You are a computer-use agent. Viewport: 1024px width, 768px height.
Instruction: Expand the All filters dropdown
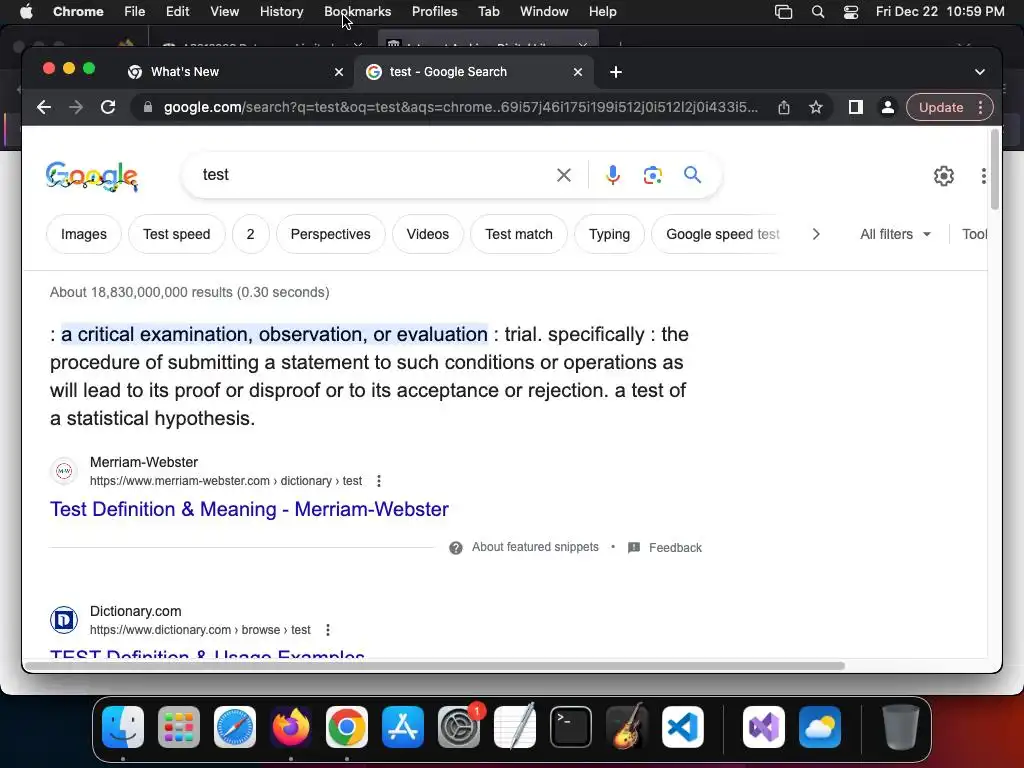pos(895,234)
